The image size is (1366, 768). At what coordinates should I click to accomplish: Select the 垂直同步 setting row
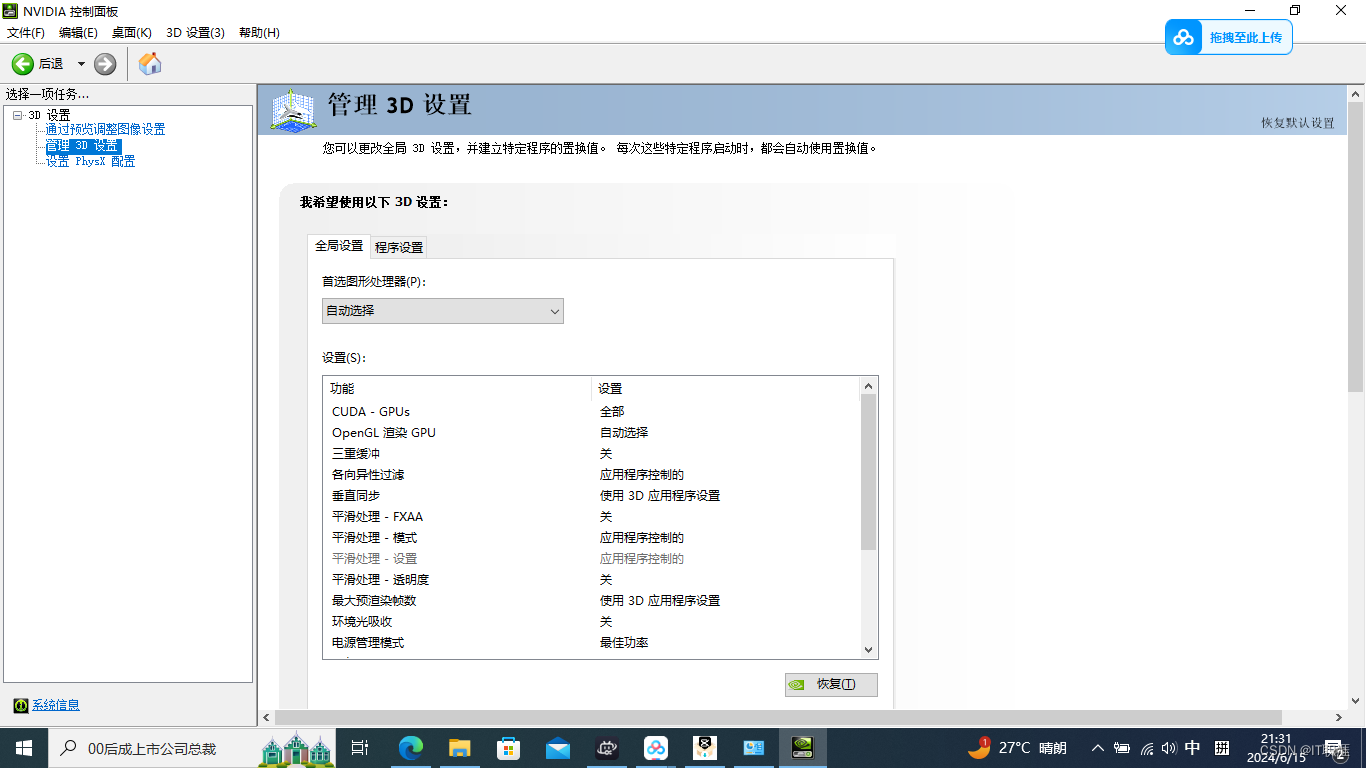point(590,496)
